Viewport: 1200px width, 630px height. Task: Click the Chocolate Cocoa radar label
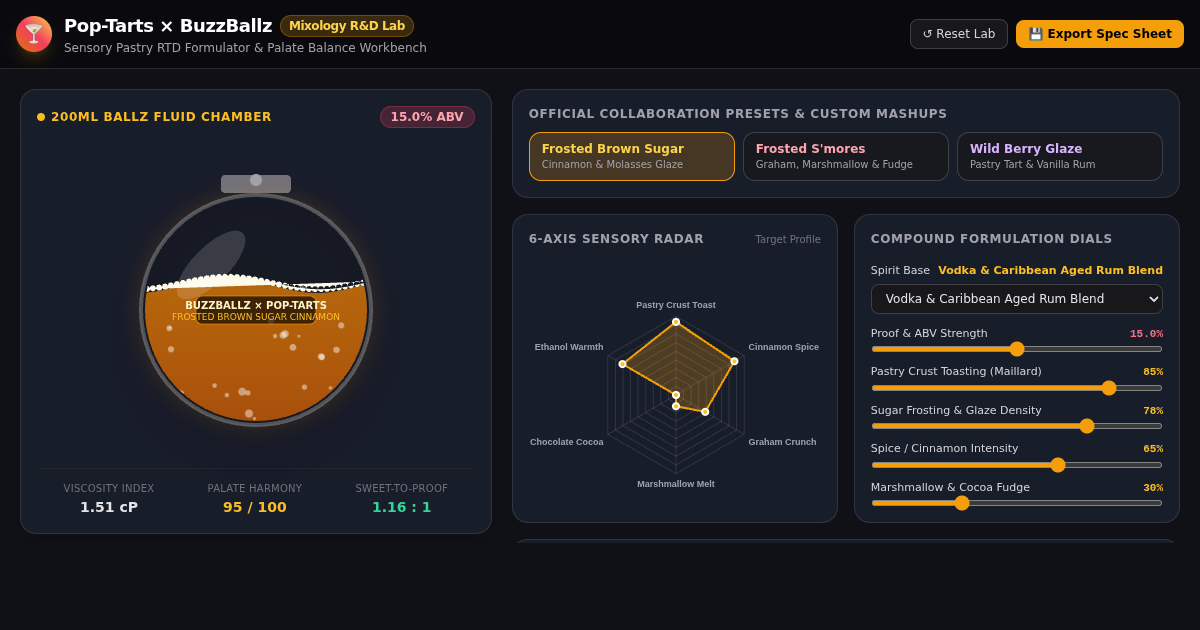tap(567, 442)
